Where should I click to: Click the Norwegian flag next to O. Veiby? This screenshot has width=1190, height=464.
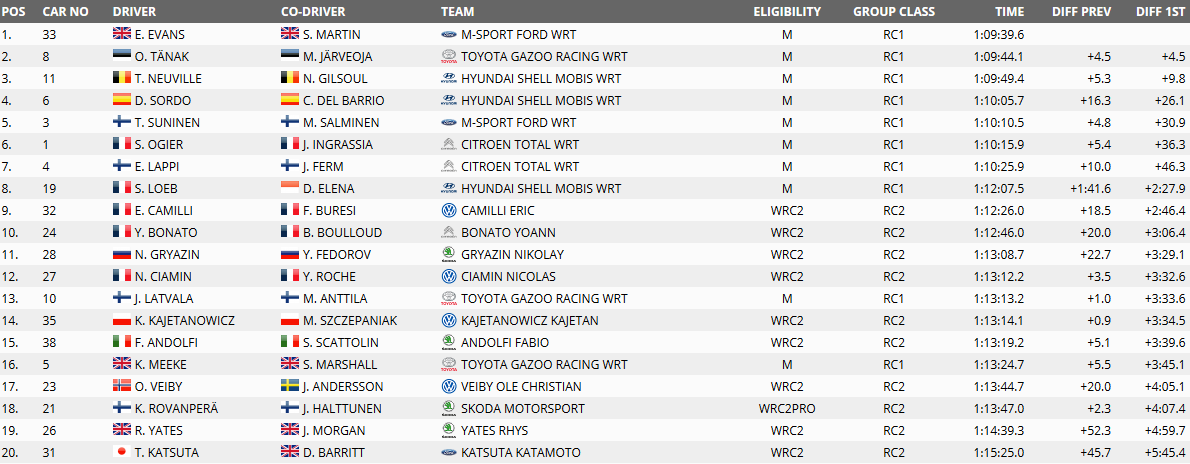121,387
